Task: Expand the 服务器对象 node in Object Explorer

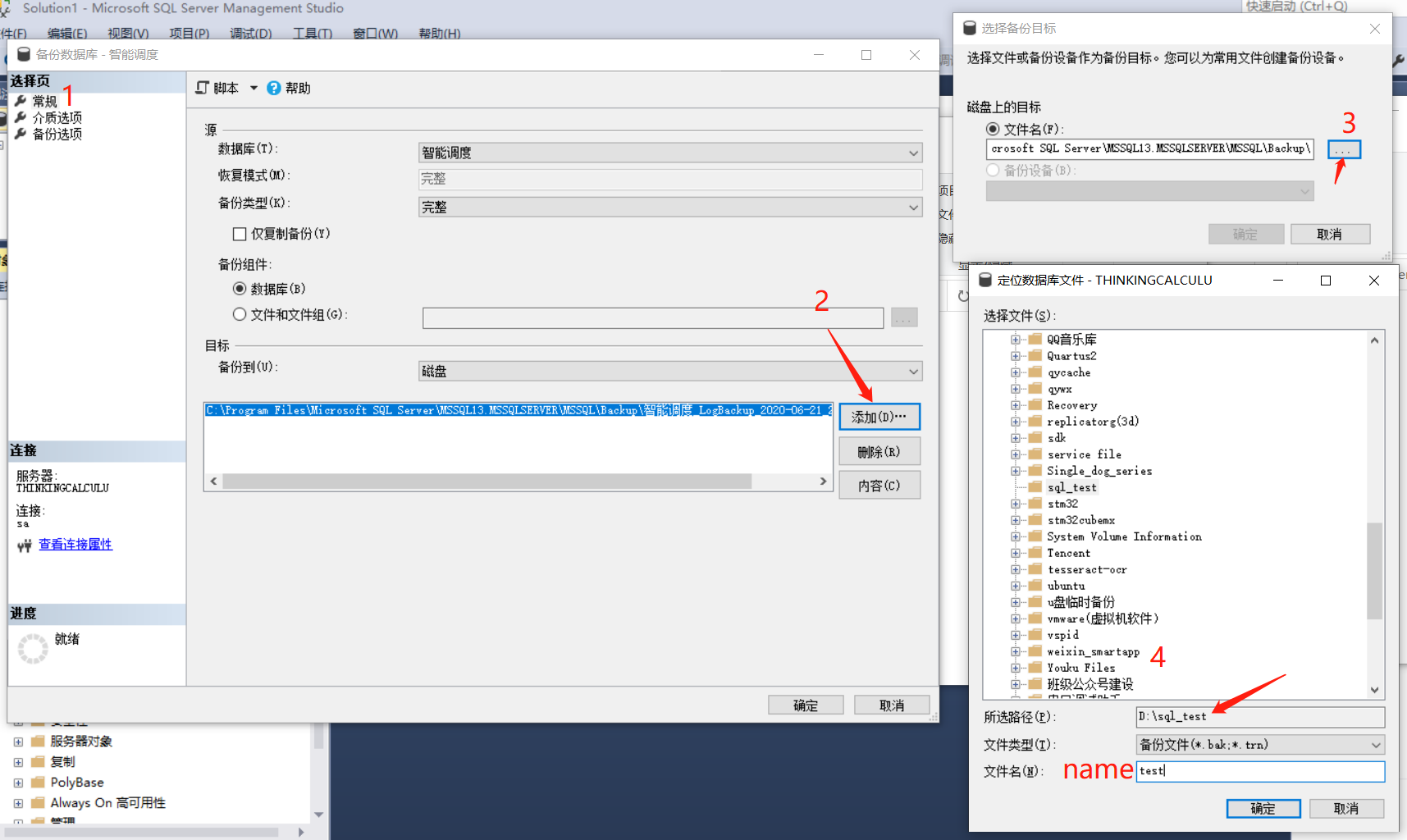Action: (x=18, y=741)
